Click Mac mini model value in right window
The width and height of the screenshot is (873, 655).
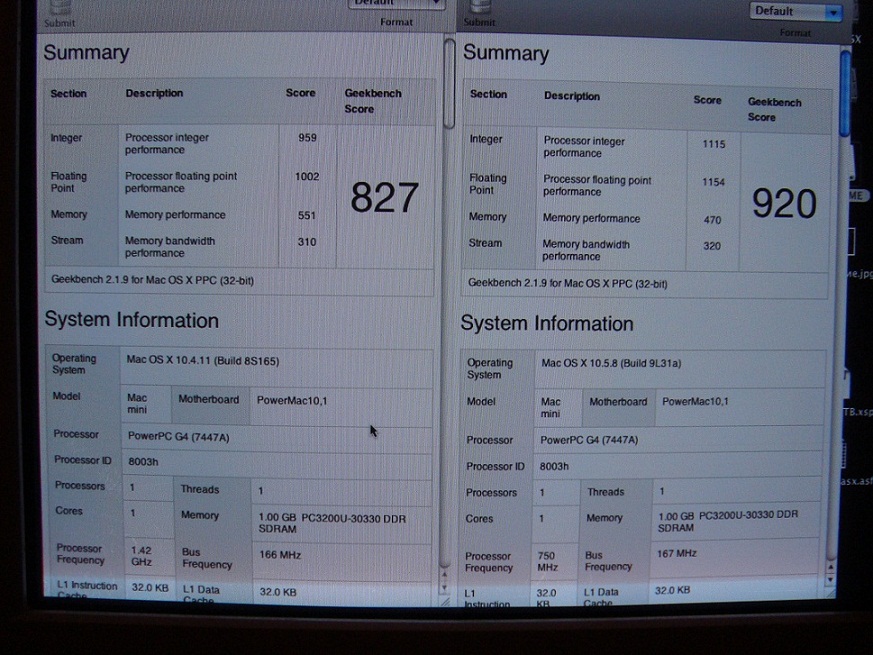[550, 408]
